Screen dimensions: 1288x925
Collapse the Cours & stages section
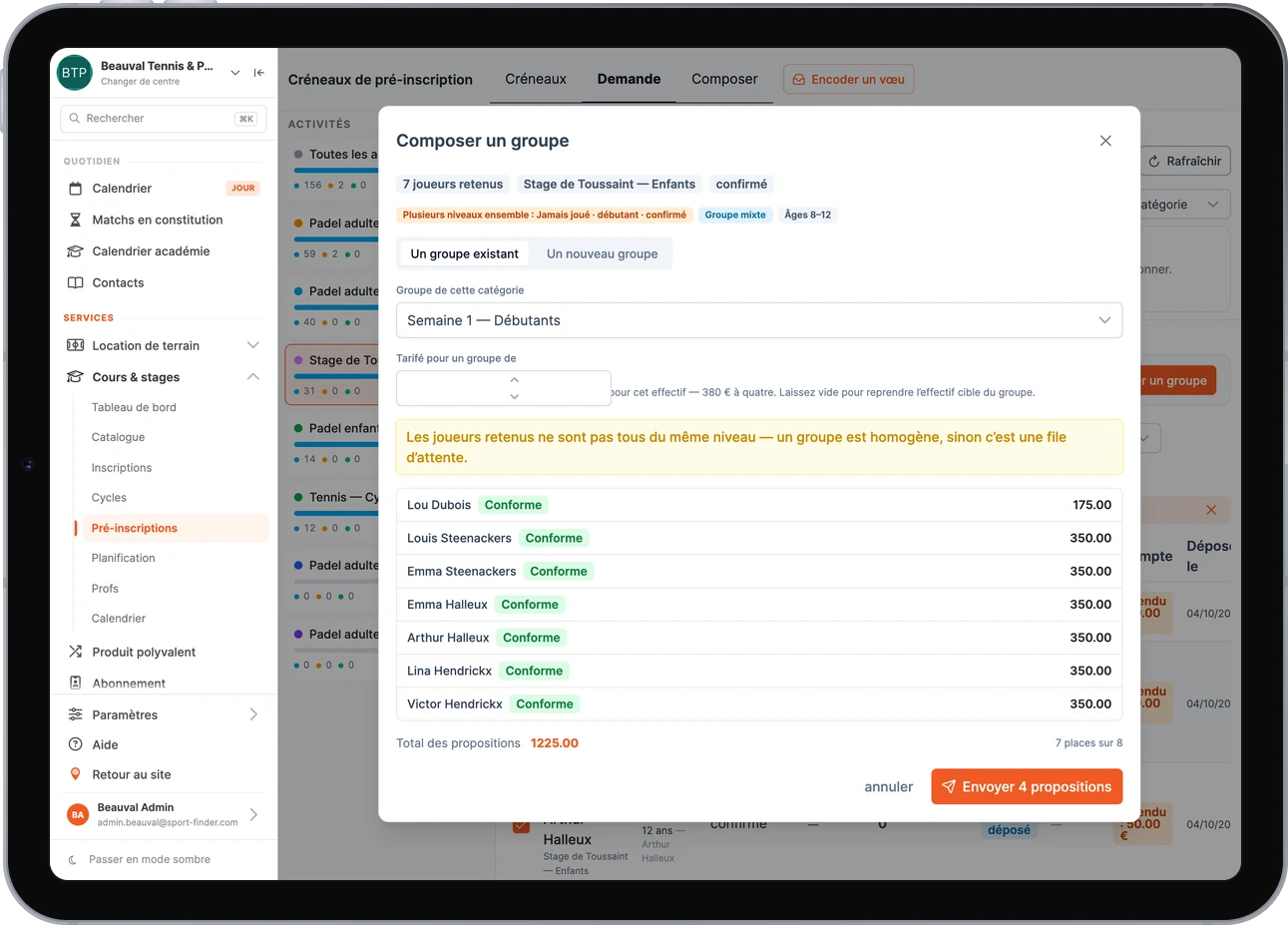click(x=253, y=377)
